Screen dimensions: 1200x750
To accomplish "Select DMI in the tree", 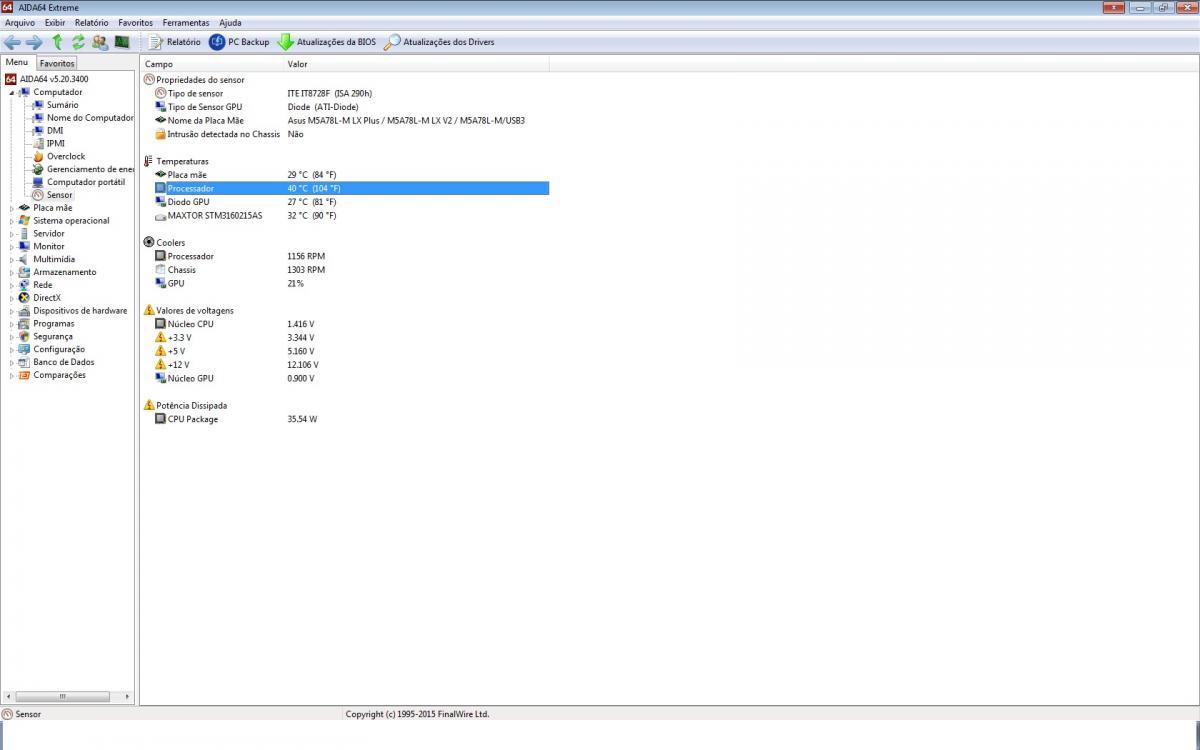I will point(55,130).
